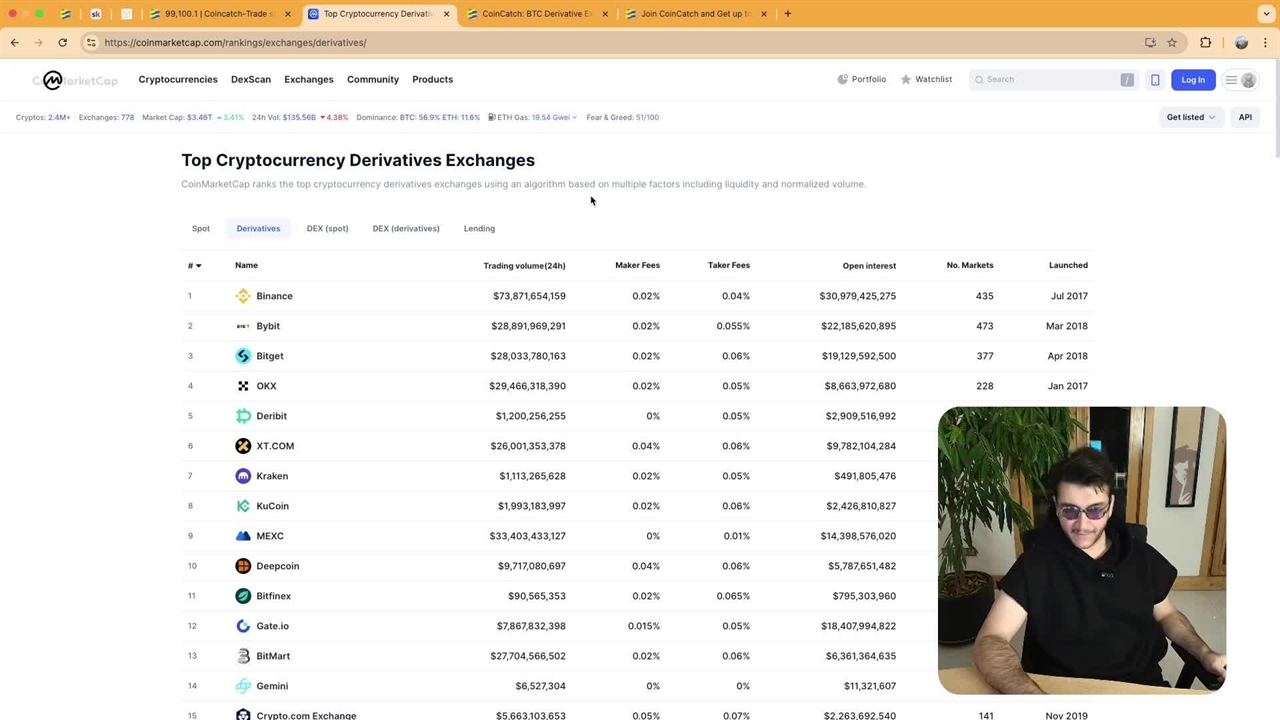
Task: Expand the ETH Gas Gwei dropdown
Action: point(533,117)
